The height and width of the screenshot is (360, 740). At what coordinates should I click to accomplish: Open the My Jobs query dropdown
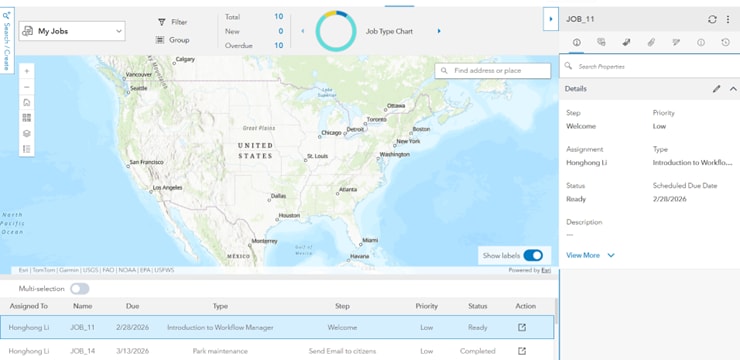(72, 31)
